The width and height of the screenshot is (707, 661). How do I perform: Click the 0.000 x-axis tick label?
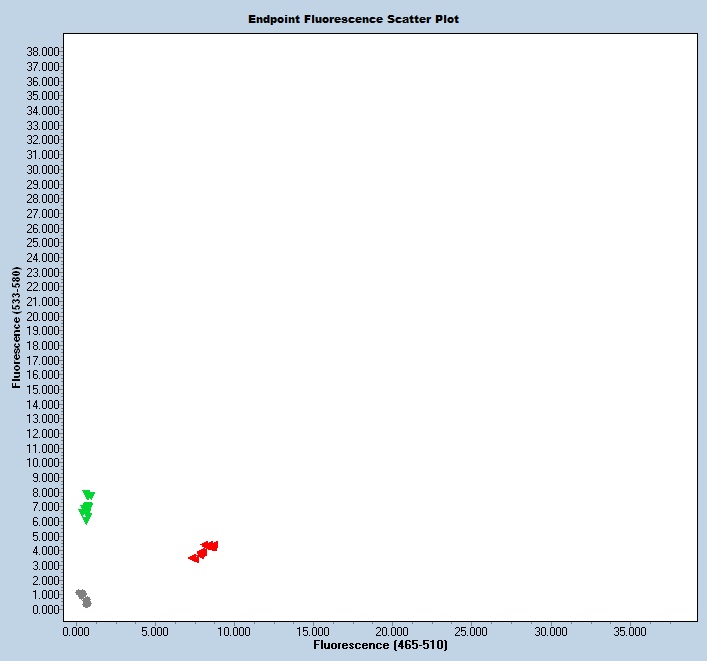point(76,632)
